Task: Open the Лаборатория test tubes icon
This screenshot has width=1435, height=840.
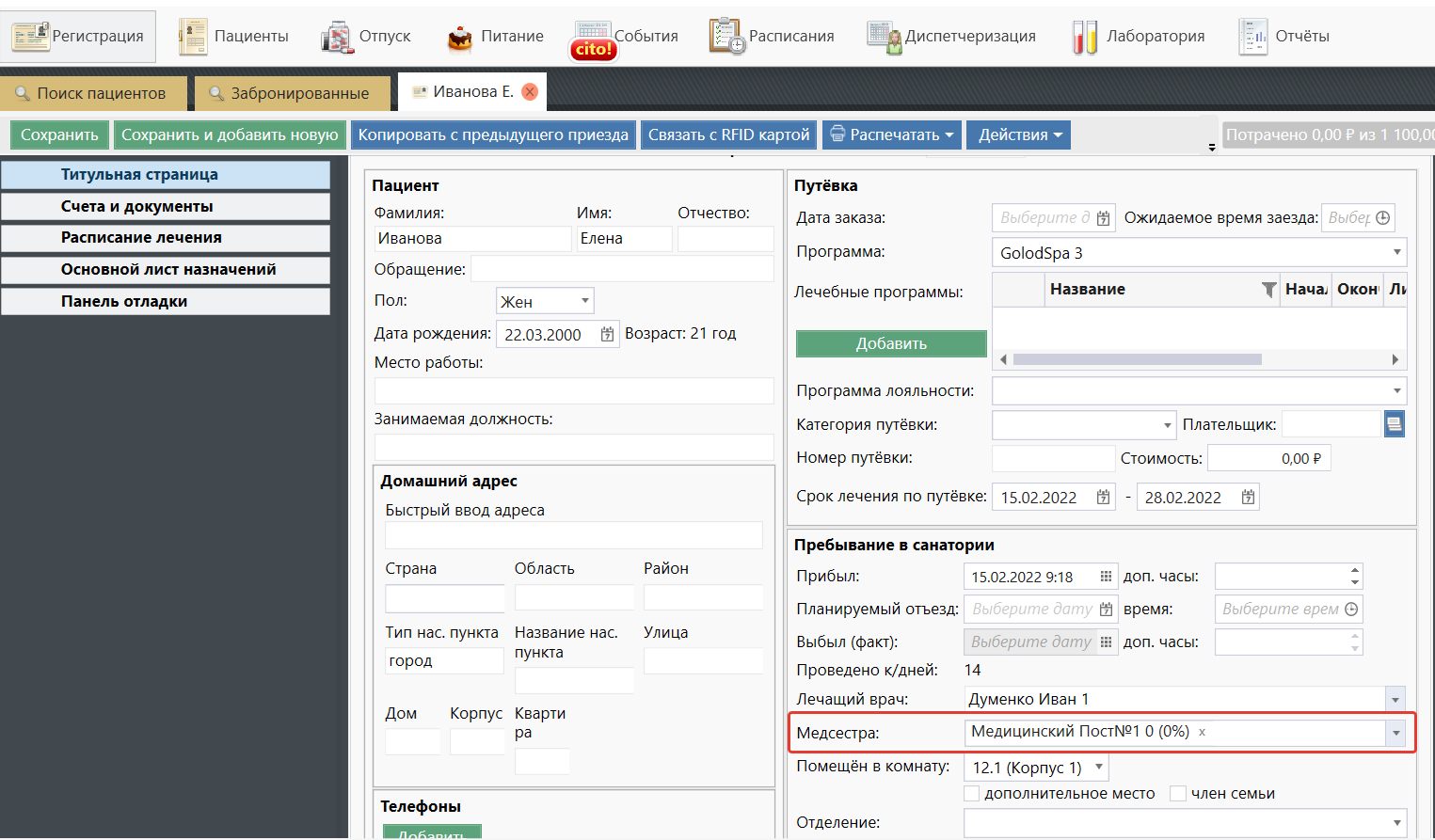Action: tap(1084, 37)
